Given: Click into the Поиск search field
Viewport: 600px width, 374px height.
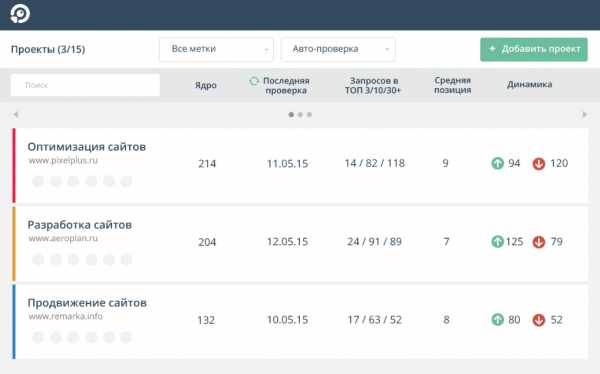Looking at the screenshot, I should tap(85, 85).
